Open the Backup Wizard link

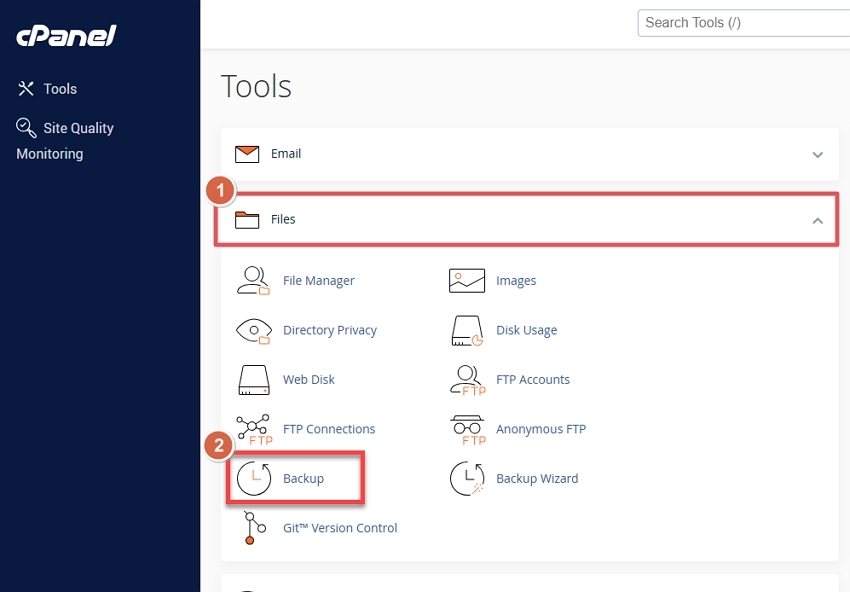(537, 479)
